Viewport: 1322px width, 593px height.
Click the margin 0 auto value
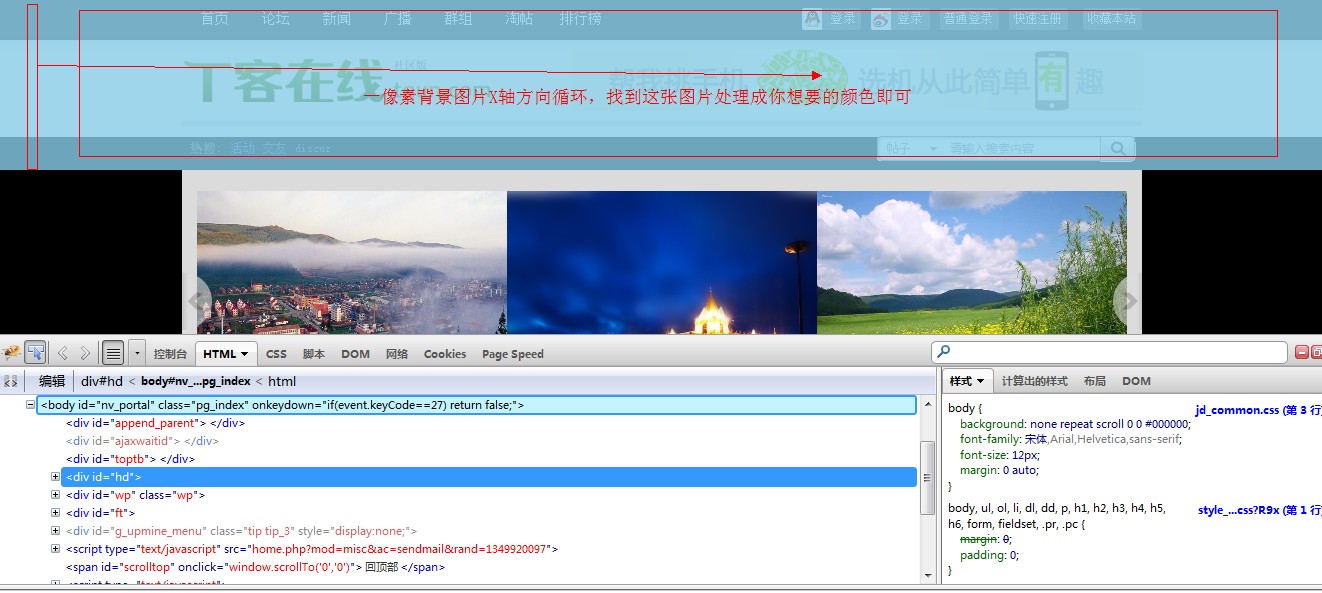pyautogui.click(x=1021, y=470)
